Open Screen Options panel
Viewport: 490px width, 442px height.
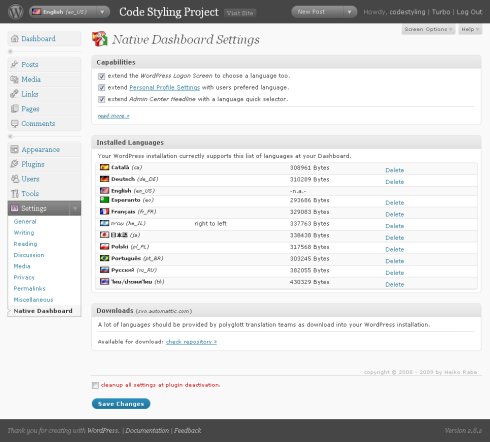tap(428, 29)
